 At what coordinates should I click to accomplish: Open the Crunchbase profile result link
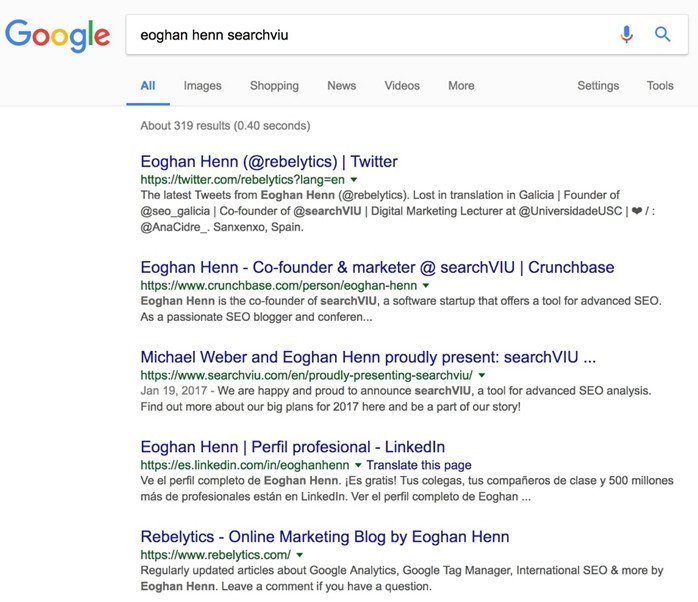[377, 268]
